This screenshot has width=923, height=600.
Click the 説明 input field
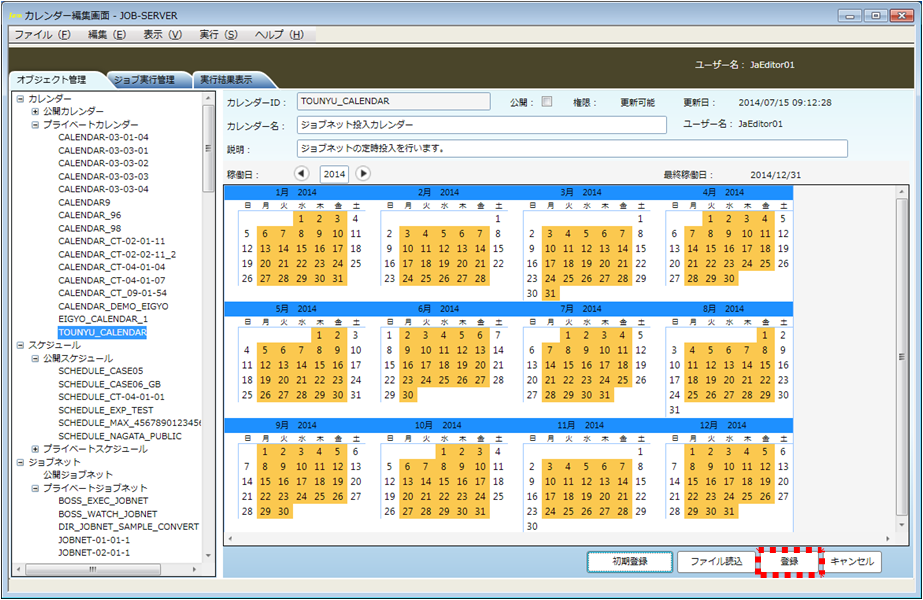(x=572, y=148)
